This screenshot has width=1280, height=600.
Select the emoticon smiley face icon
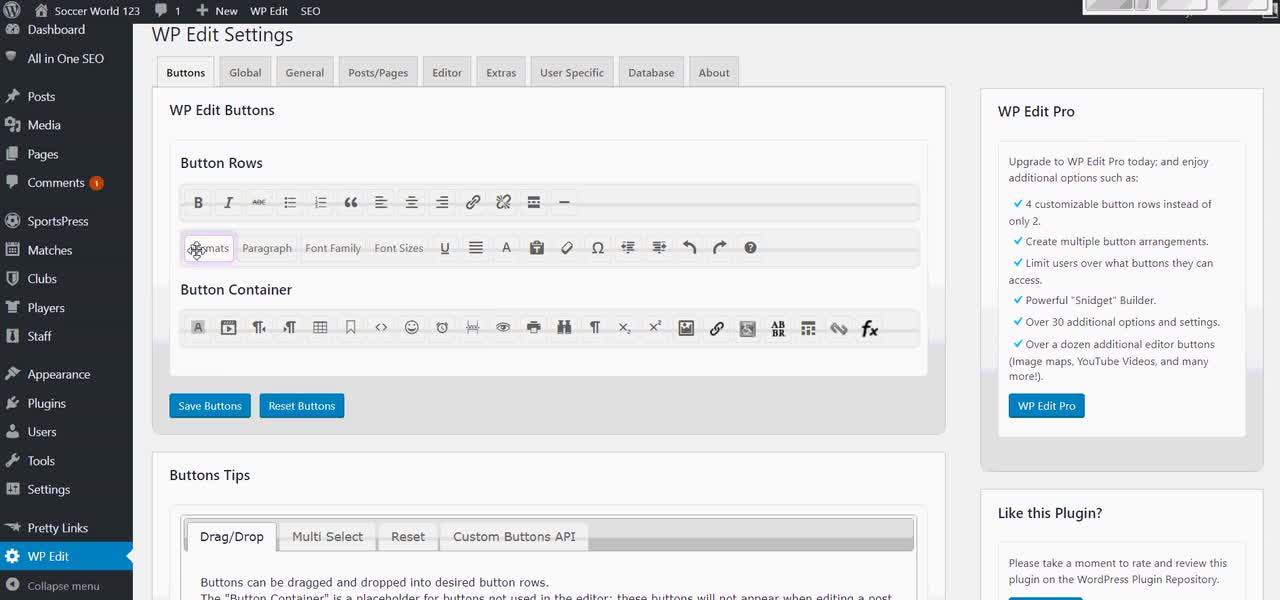coord(411,328)
